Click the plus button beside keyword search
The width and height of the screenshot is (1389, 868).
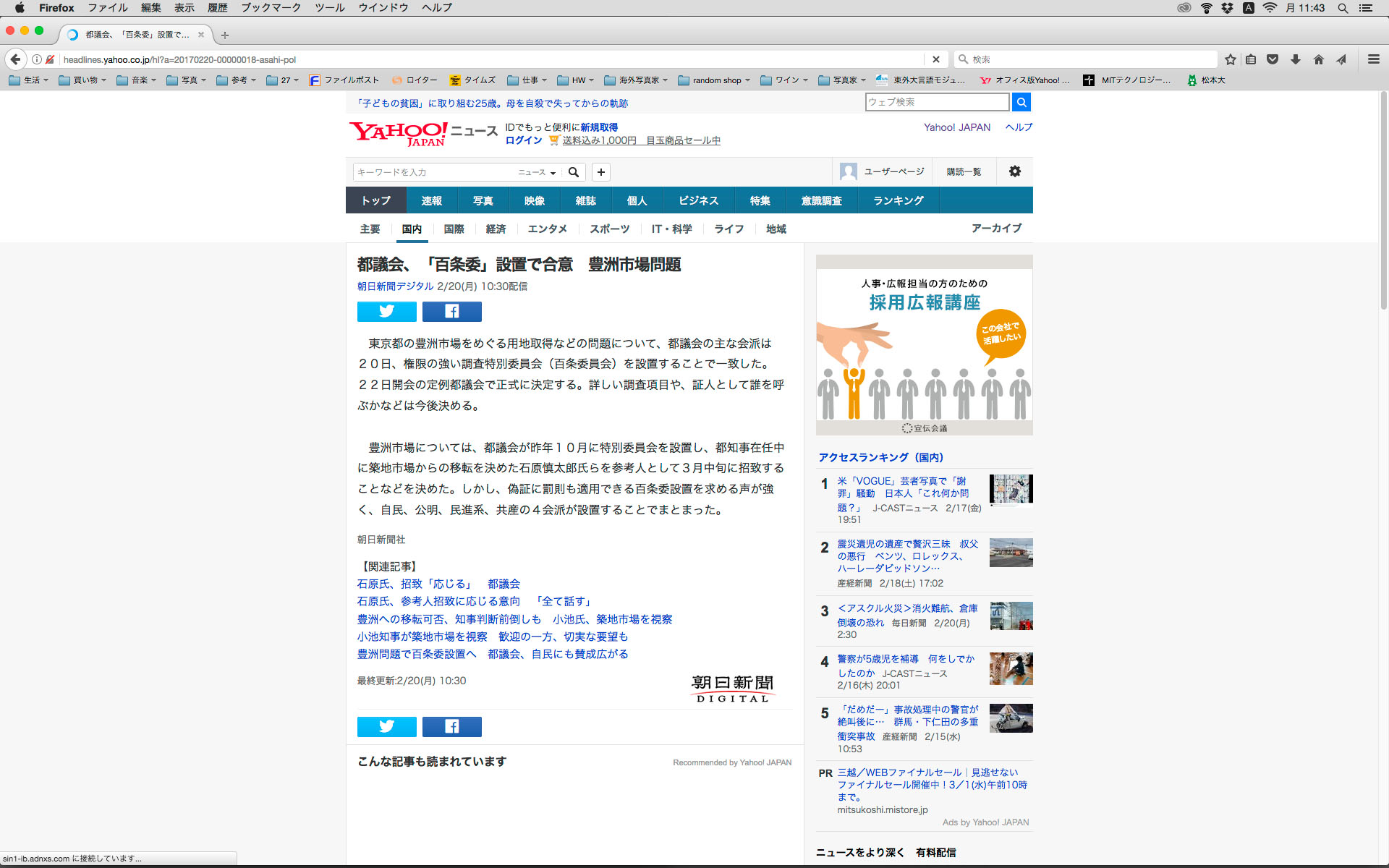tap(600, 172)
